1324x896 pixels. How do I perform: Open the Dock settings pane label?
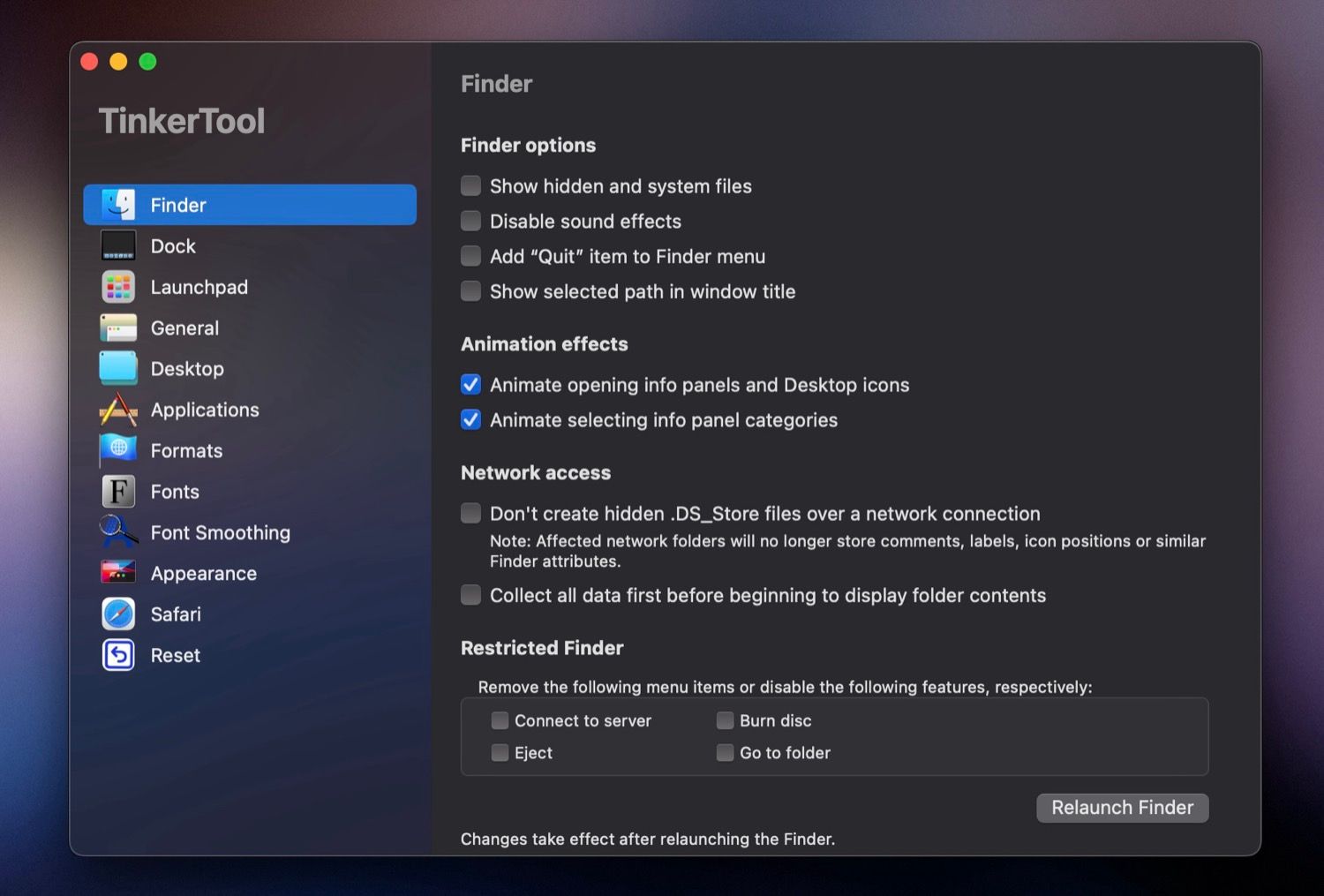pyautogui.click(x=173, y=246)
